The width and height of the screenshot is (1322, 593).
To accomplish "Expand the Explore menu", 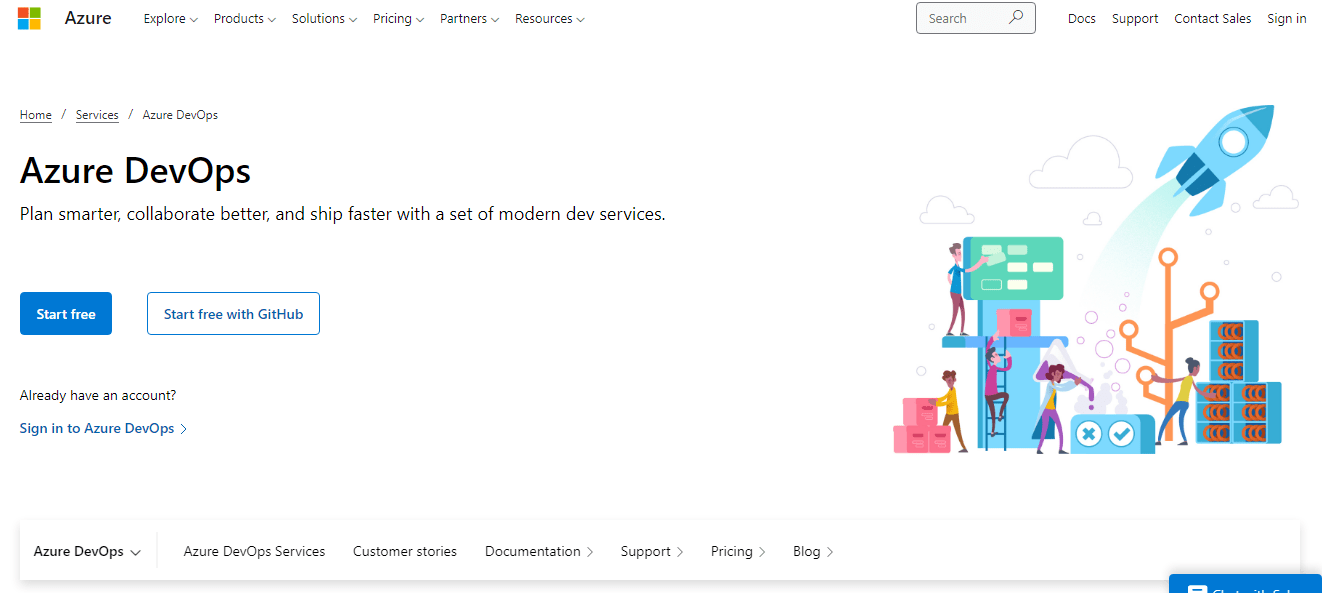I will 171,18.
